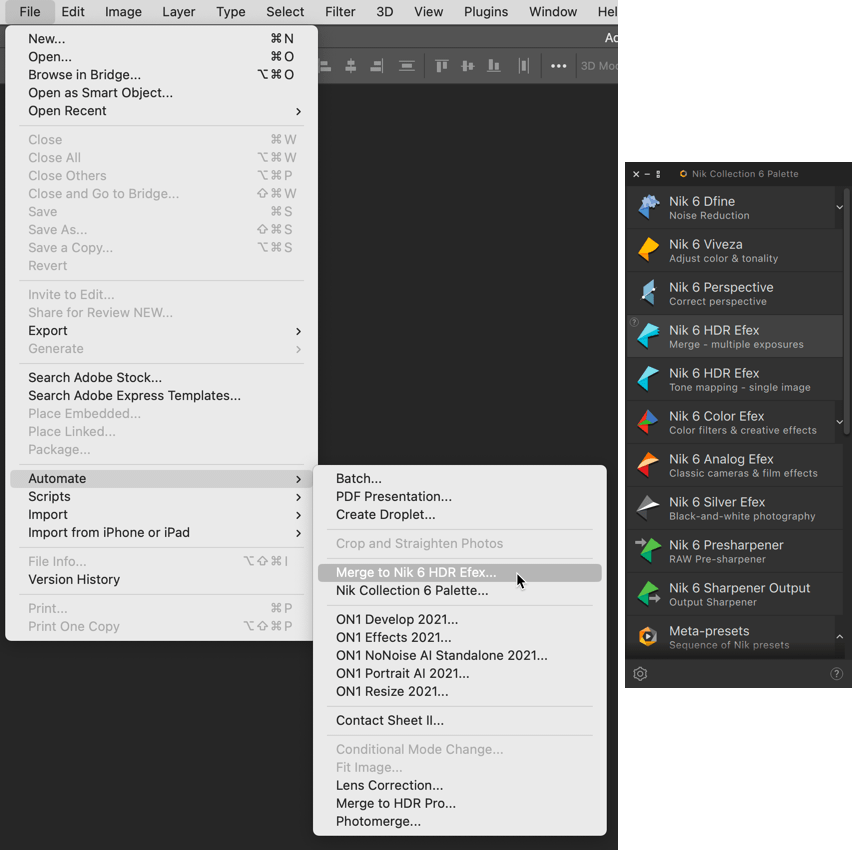Click the align left edges icon
This screenshot has width=856, height=850.
click(325, 67)
